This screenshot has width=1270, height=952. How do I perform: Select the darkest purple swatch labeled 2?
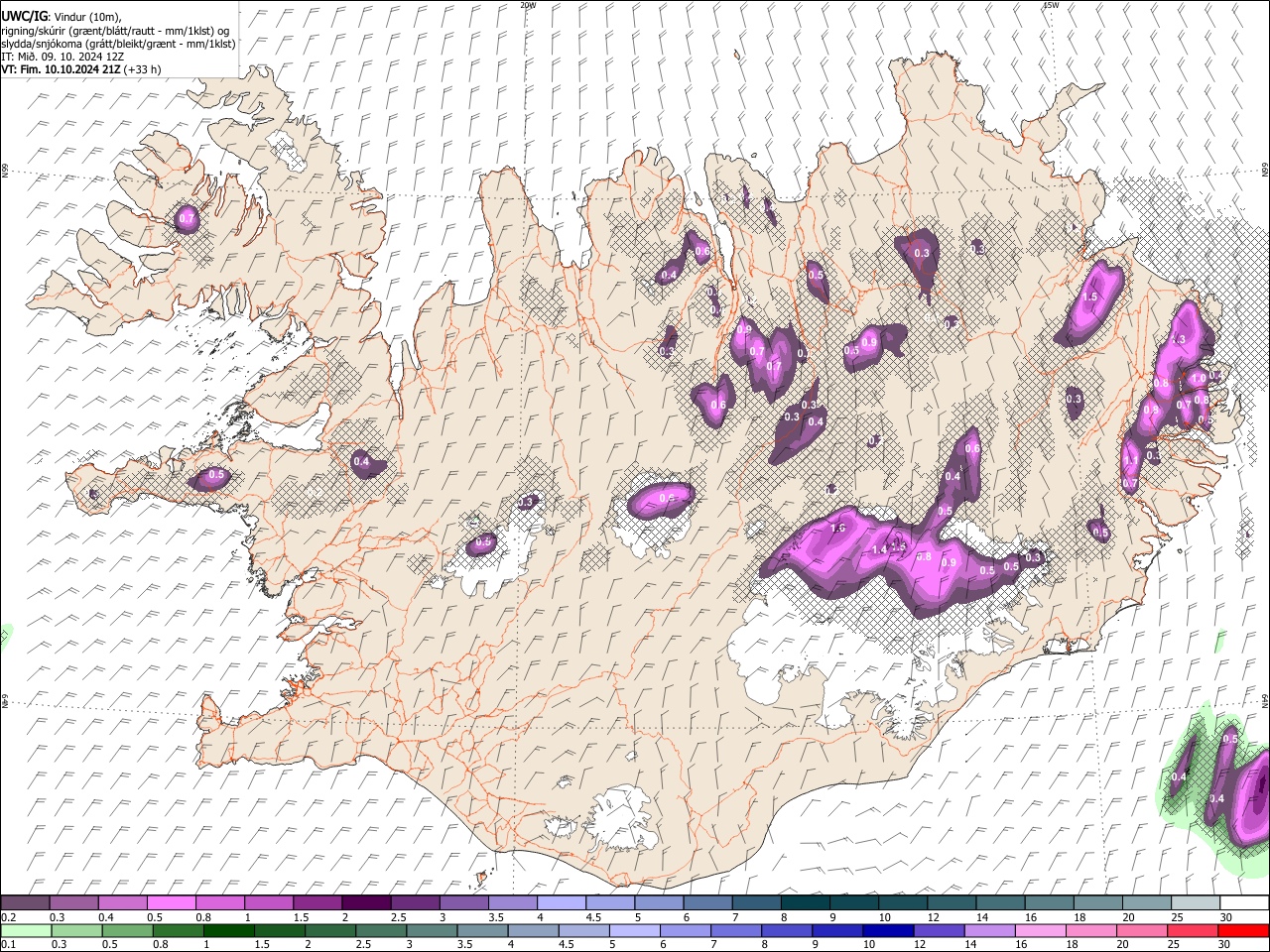366,902
